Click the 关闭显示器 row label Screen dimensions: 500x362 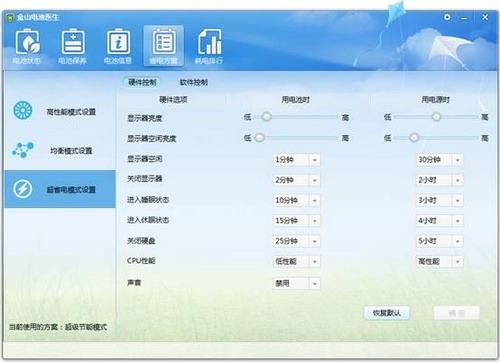point(144,179)
